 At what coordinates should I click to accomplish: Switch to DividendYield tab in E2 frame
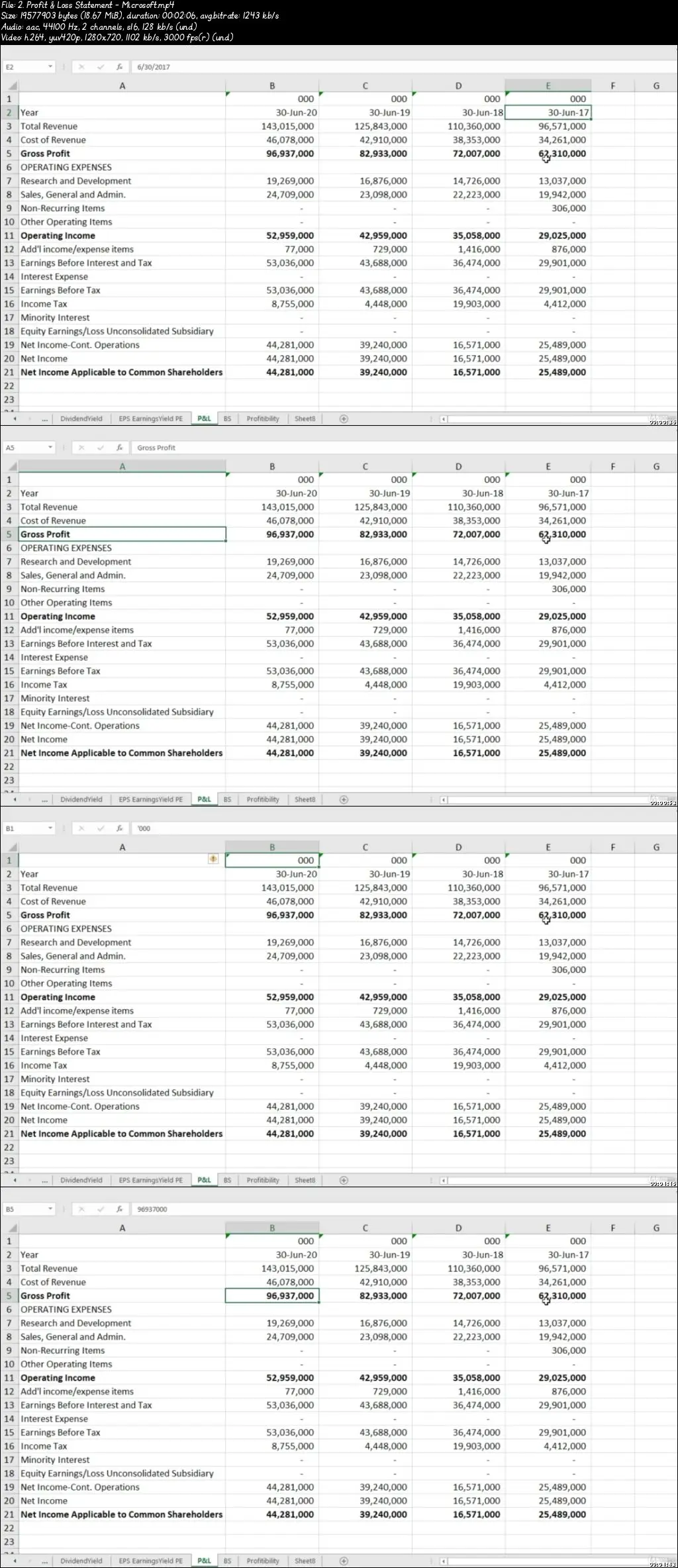point(81,418)
